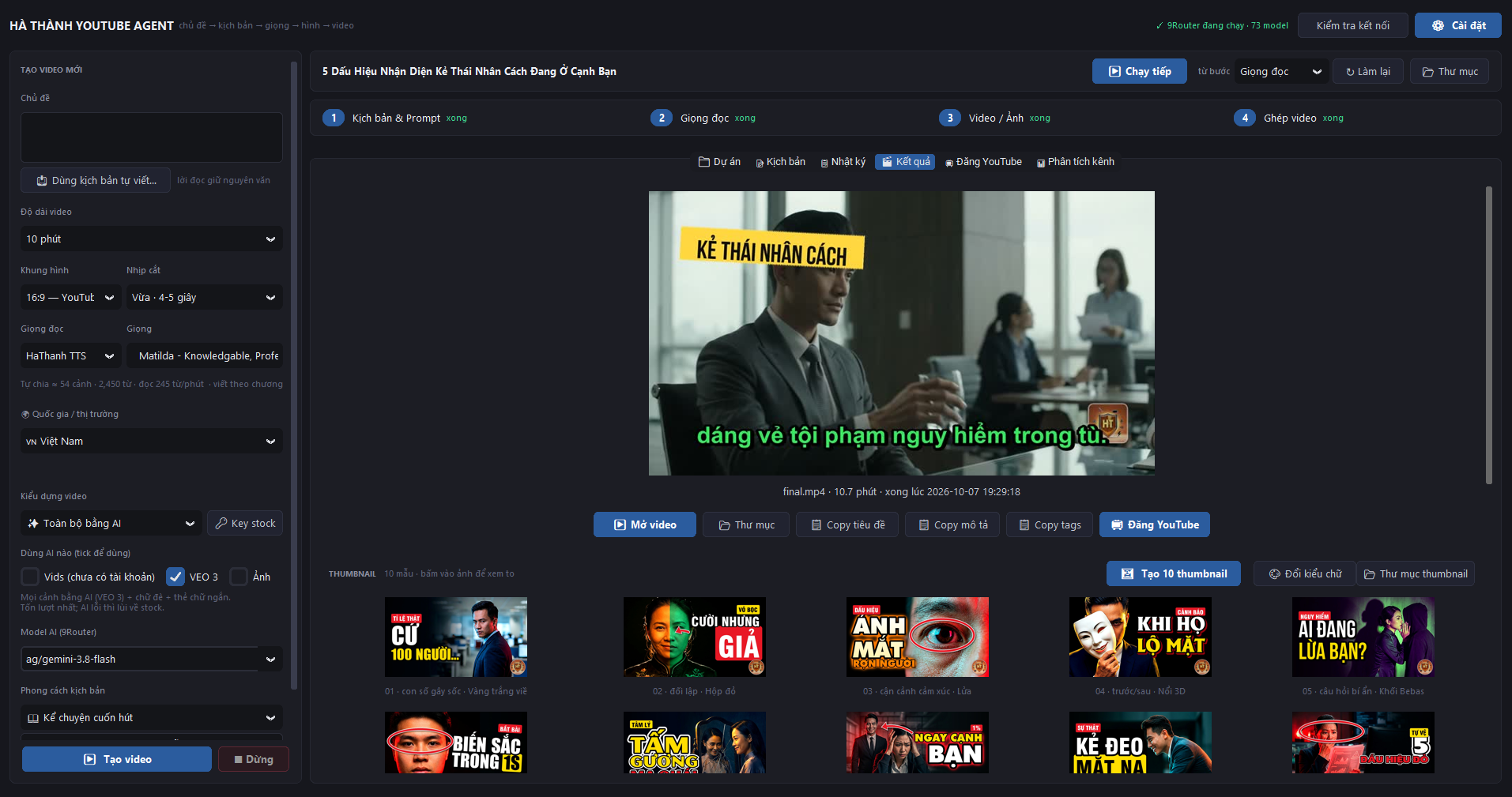Screen dimensions: 1512x797
Task: Click the Mở video play button
Action: [645, 524]
